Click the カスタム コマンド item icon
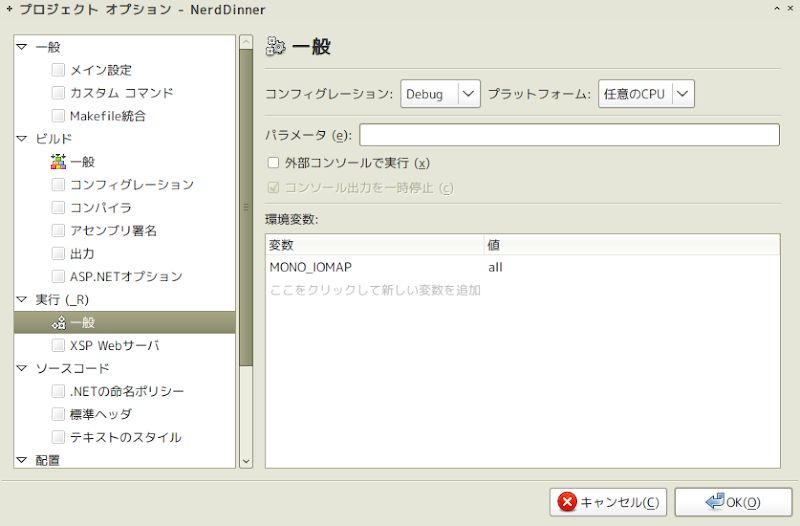This screenshot has height=526, width=800. [58, 92]
